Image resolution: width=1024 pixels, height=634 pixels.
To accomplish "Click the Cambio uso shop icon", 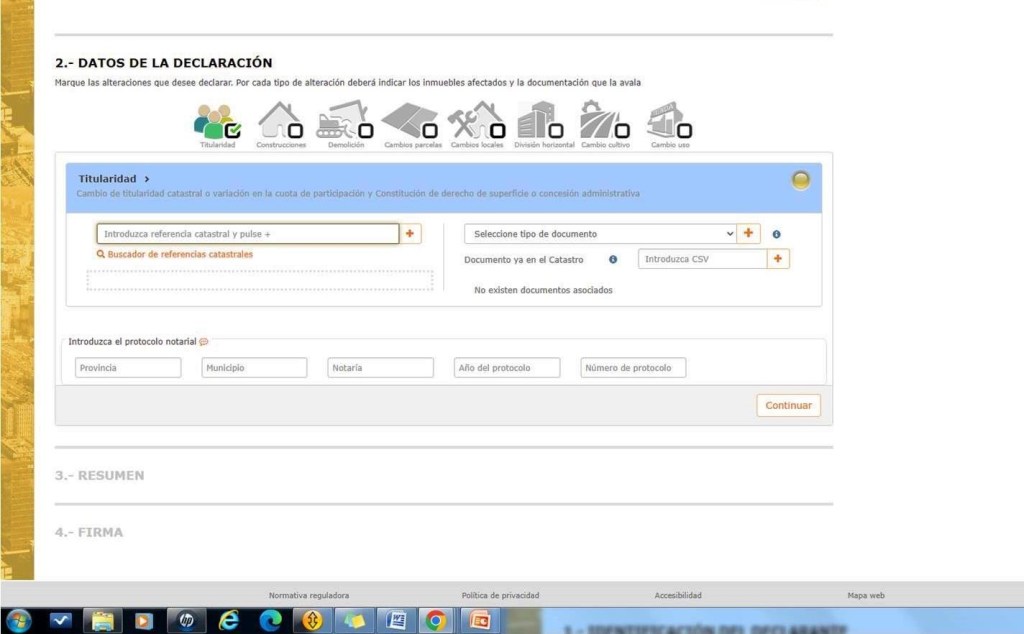I will [x=670, y=121].
